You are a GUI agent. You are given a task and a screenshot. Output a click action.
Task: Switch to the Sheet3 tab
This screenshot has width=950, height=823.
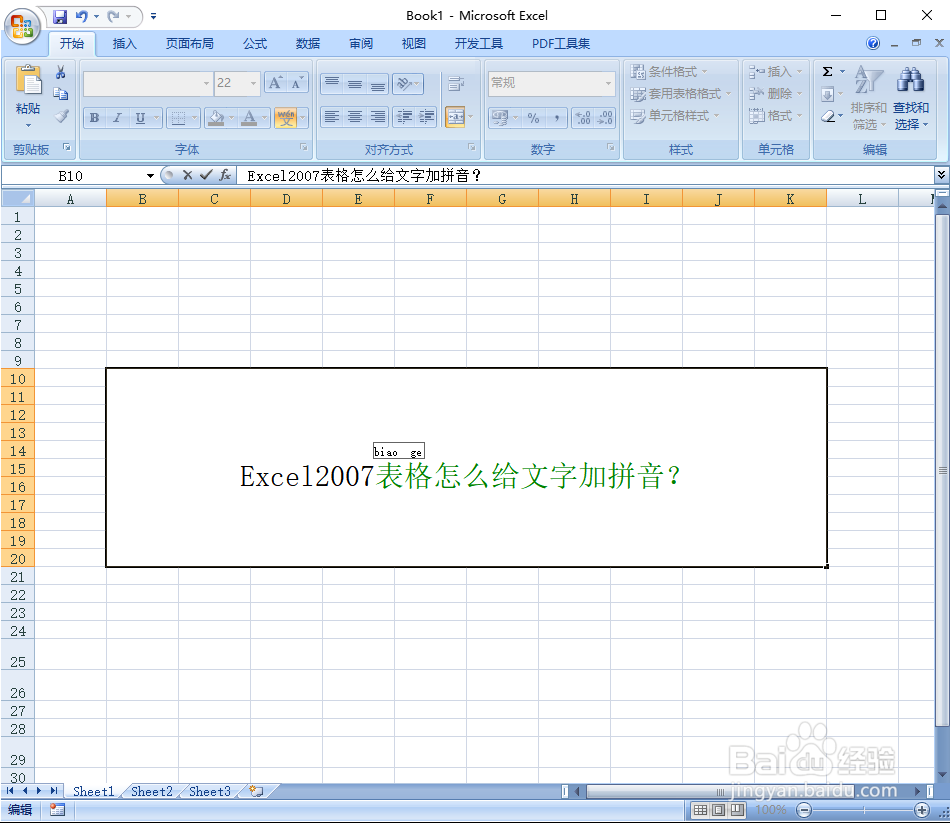(x=210, y=791)
